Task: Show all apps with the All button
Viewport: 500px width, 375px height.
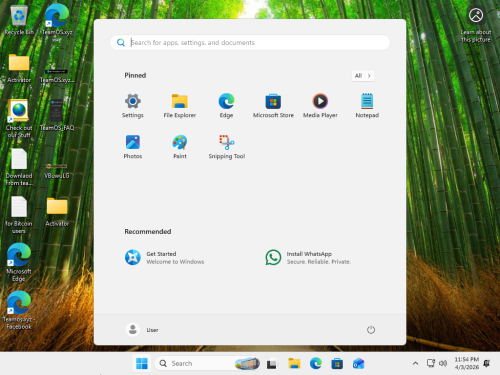Action: click(x=363, y=76)
